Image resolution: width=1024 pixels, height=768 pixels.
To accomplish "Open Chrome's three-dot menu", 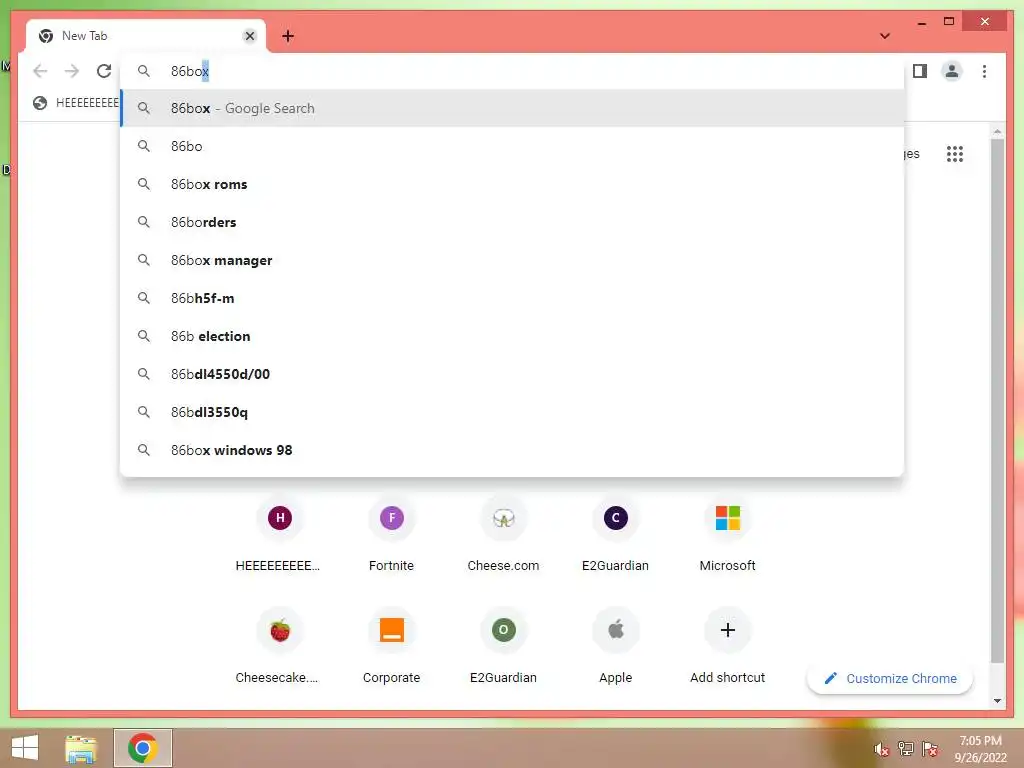I will 984,71.
